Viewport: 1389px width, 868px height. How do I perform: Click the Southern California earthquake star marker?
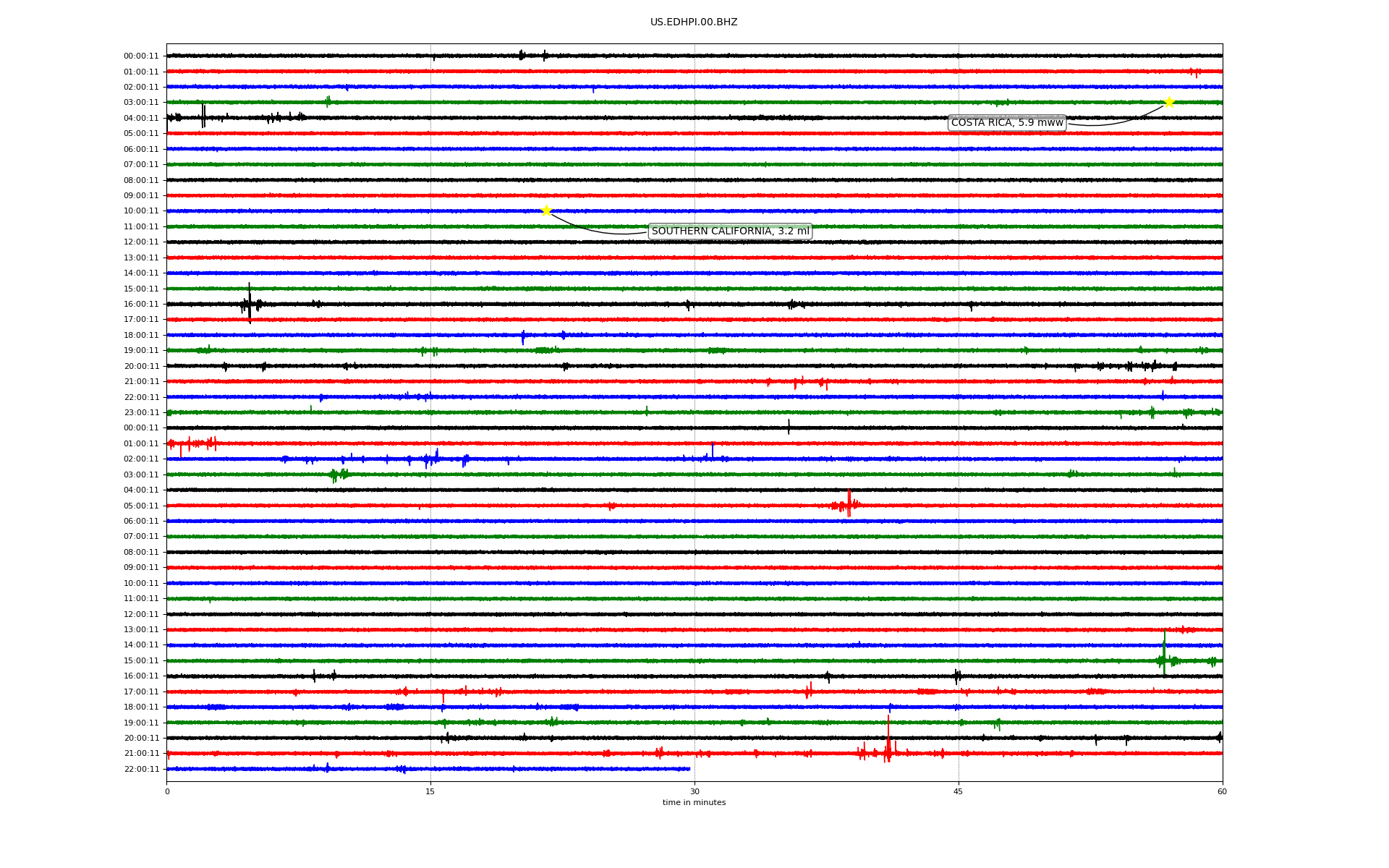(546, 210)
